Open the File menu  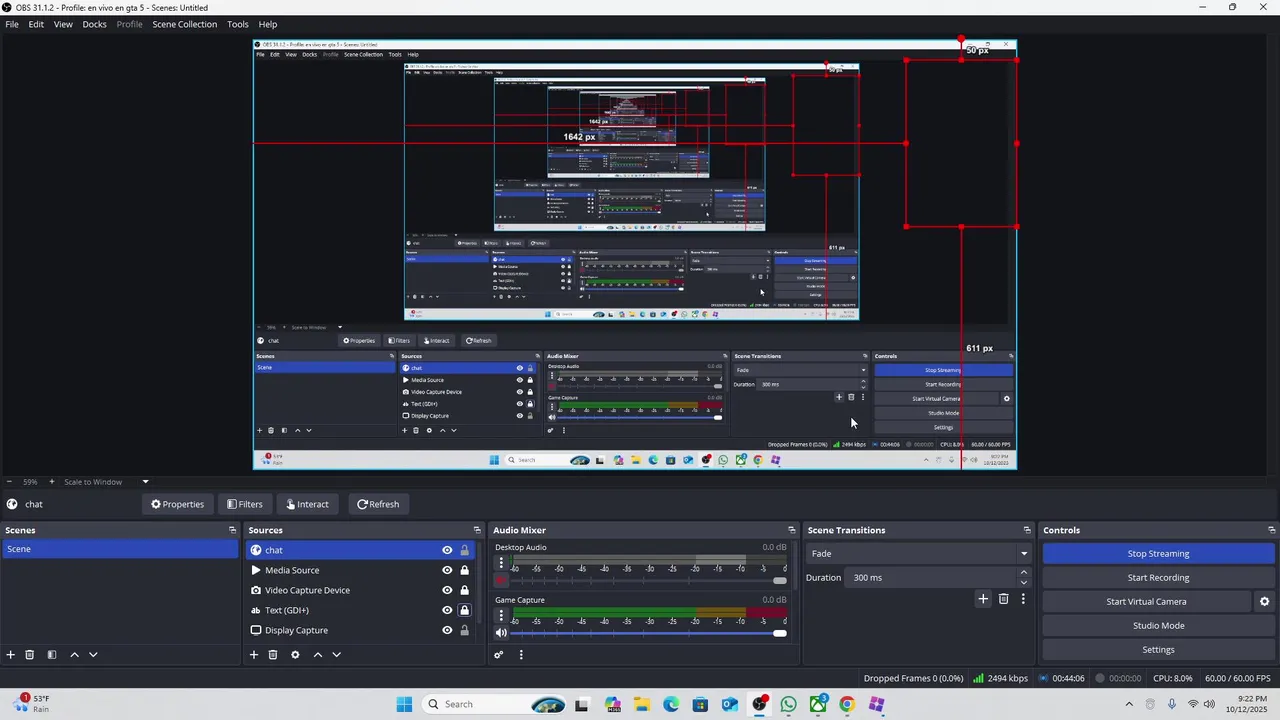[12, 24]
